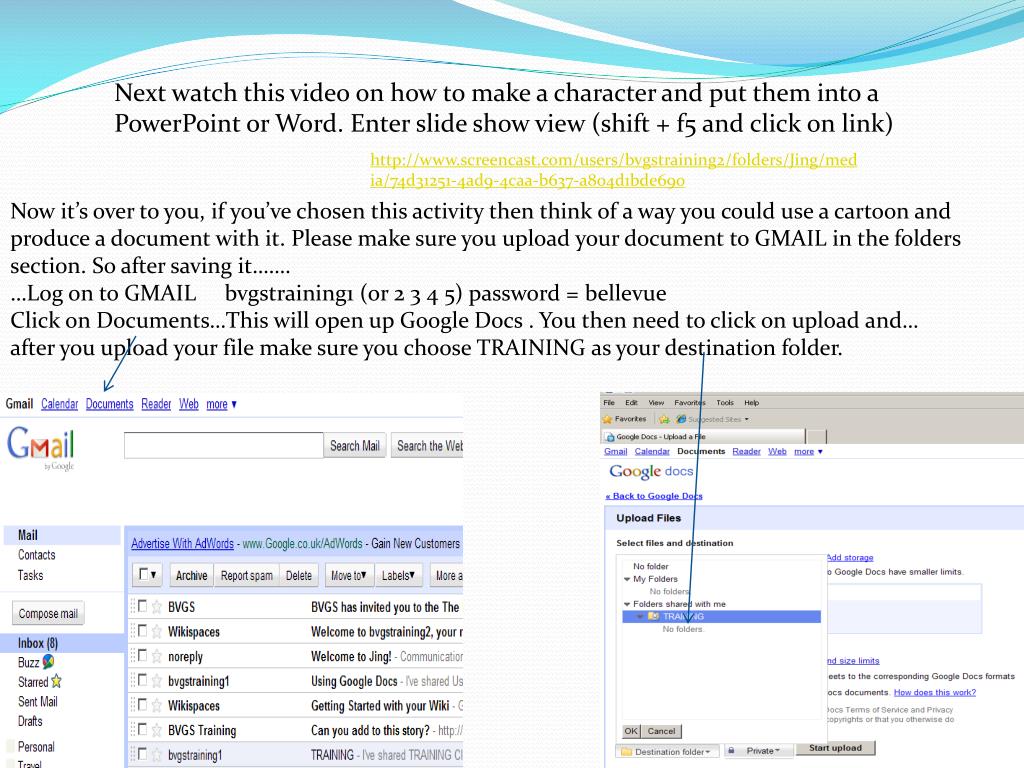Viewport: 1024px width, 768px height.
Task: Click the Archive button
Action: [x=191, y=575]
